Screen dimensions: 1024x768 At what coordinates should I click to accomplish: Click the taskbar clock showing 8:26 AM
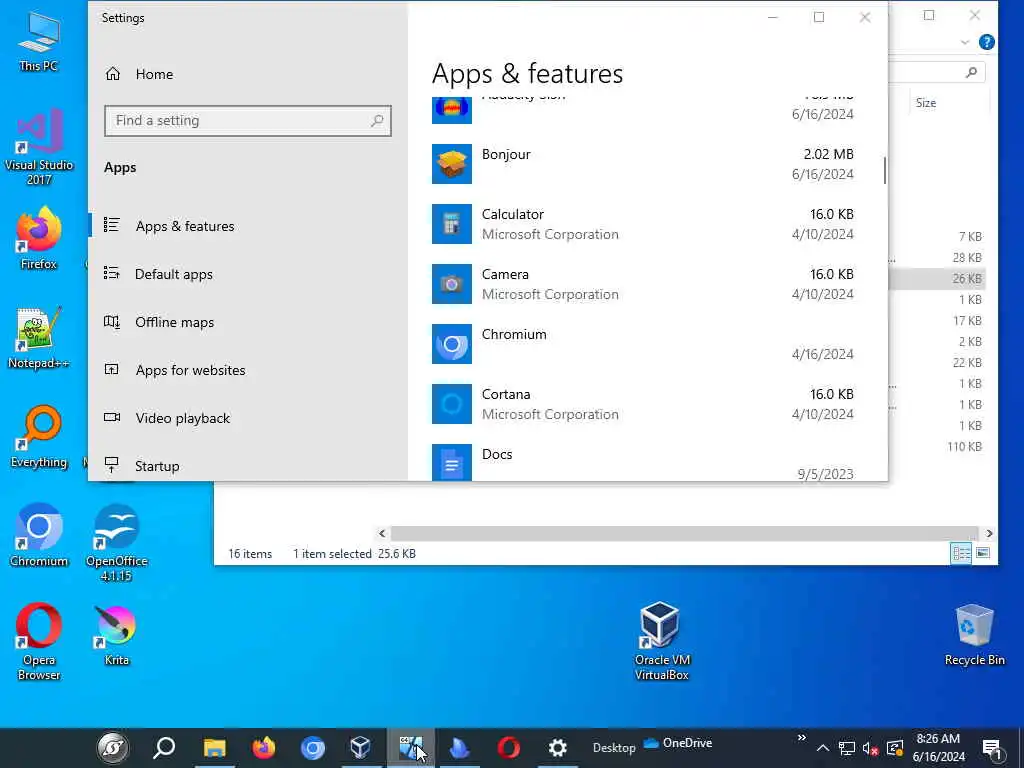pos(938,748)
